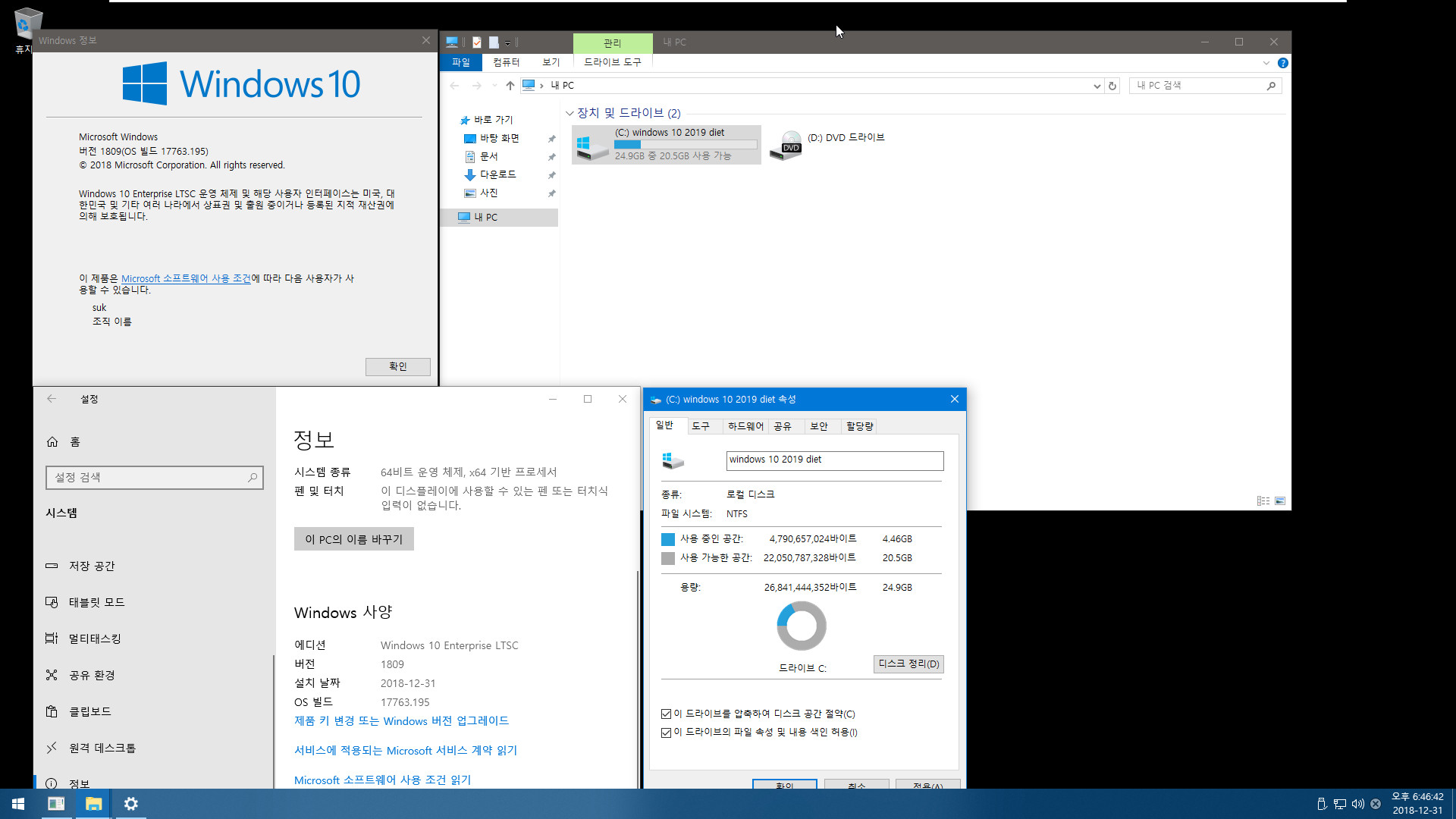Viewport: 1456px width, 819px height.
Task: Go back in the 설정 window
Action: coord(52,399)
